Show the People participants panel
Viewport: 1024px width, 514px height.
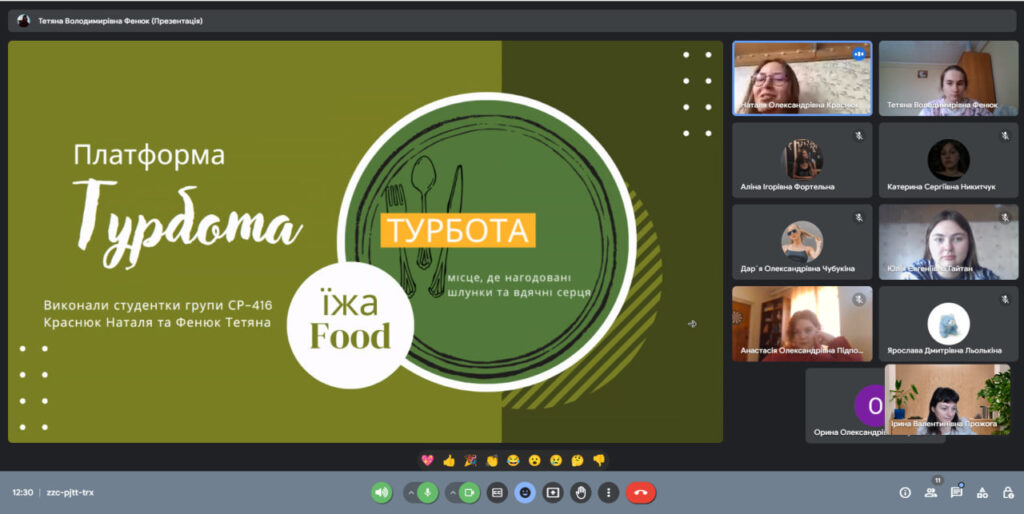(x=931, y=492)
